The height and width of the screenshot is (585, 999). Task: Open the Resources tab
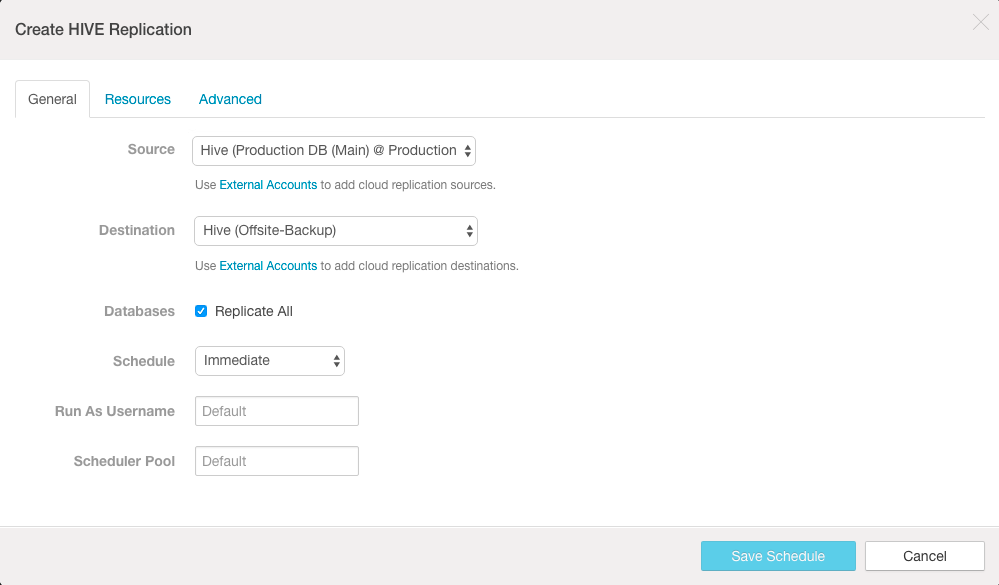pos(138,99)
